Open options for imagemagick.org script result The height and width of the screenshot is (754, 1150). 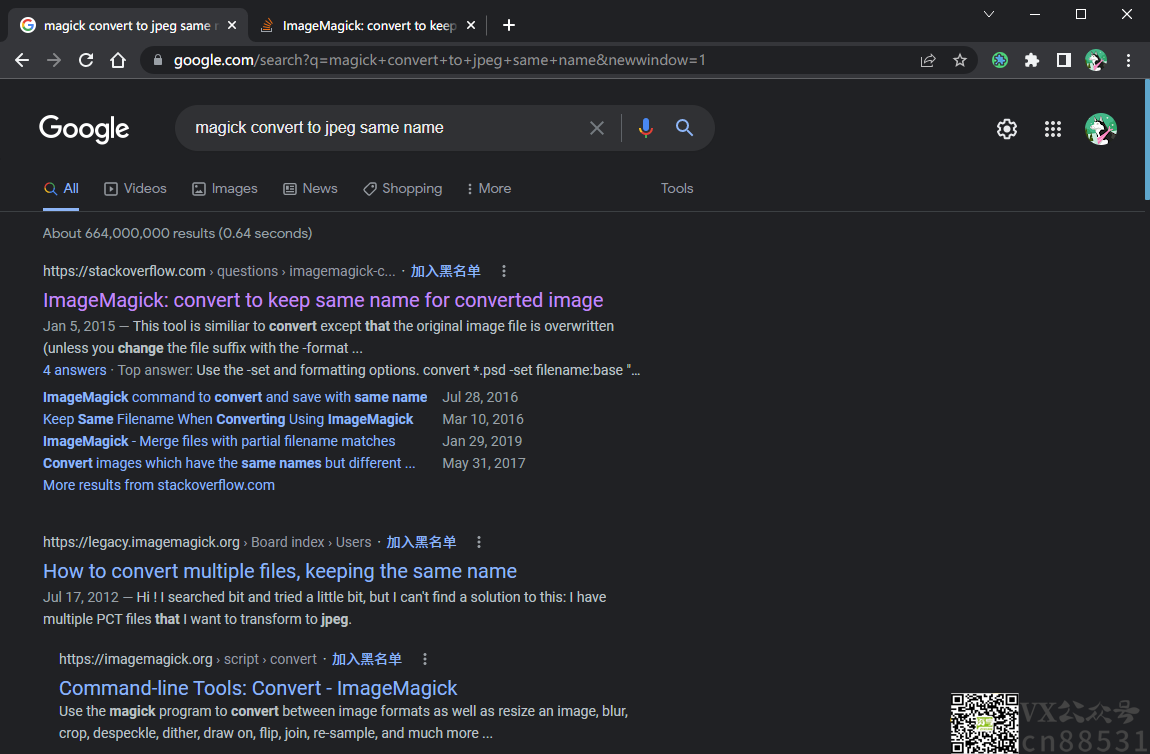pos(425,659)
